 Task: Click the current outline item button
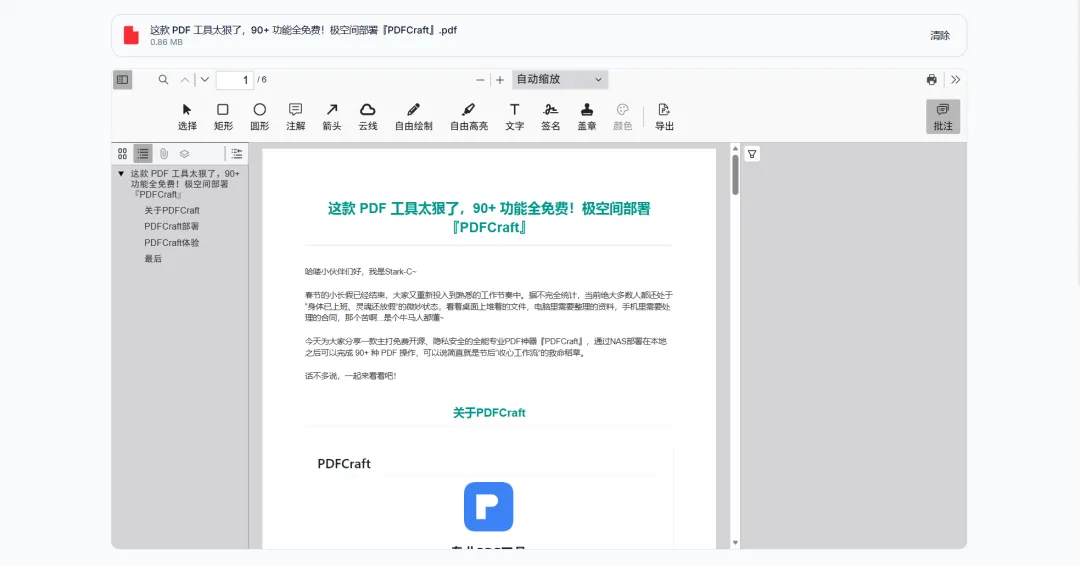coord(237,154)
